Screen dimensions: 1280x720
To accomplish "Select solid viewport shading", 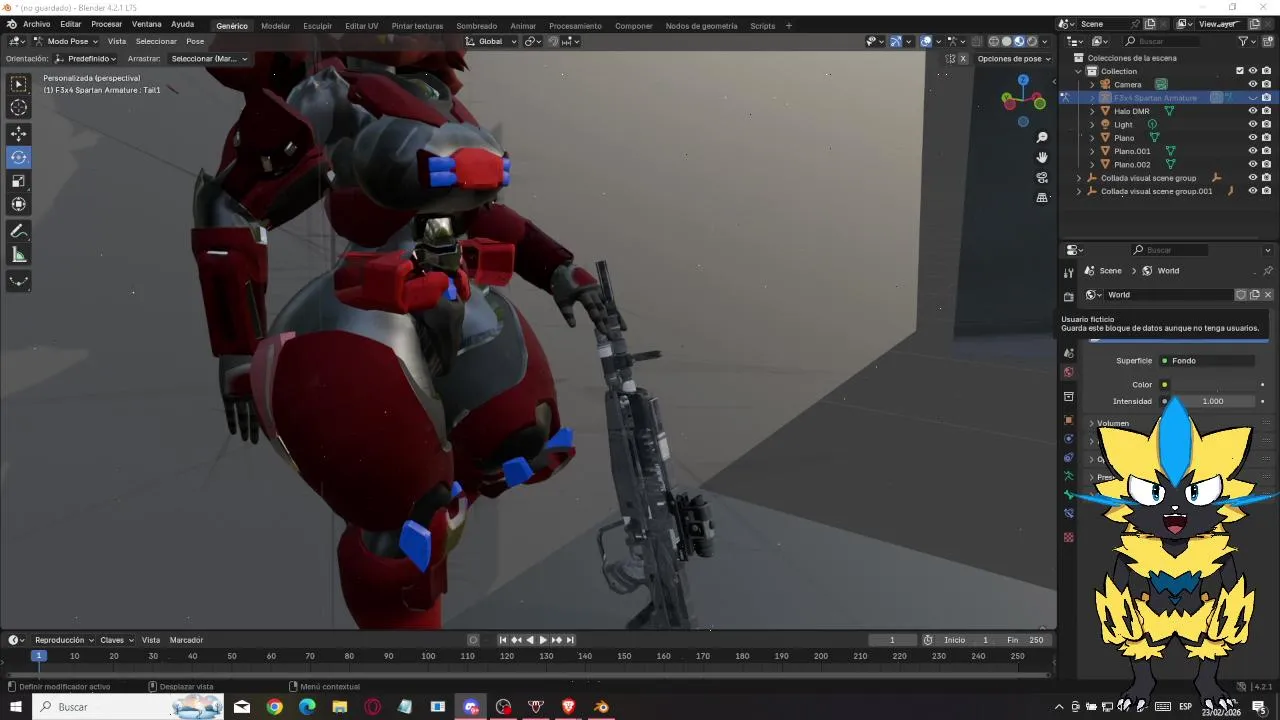I will 1007,41.
